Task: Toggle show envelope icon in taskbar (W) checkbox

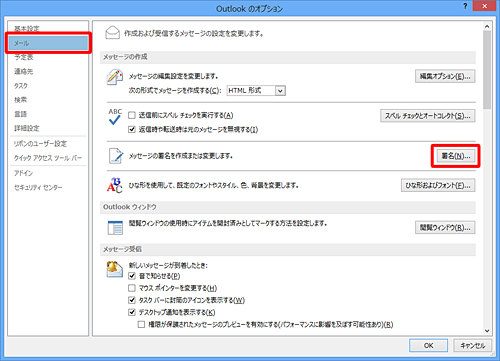Action: point(132,300)
